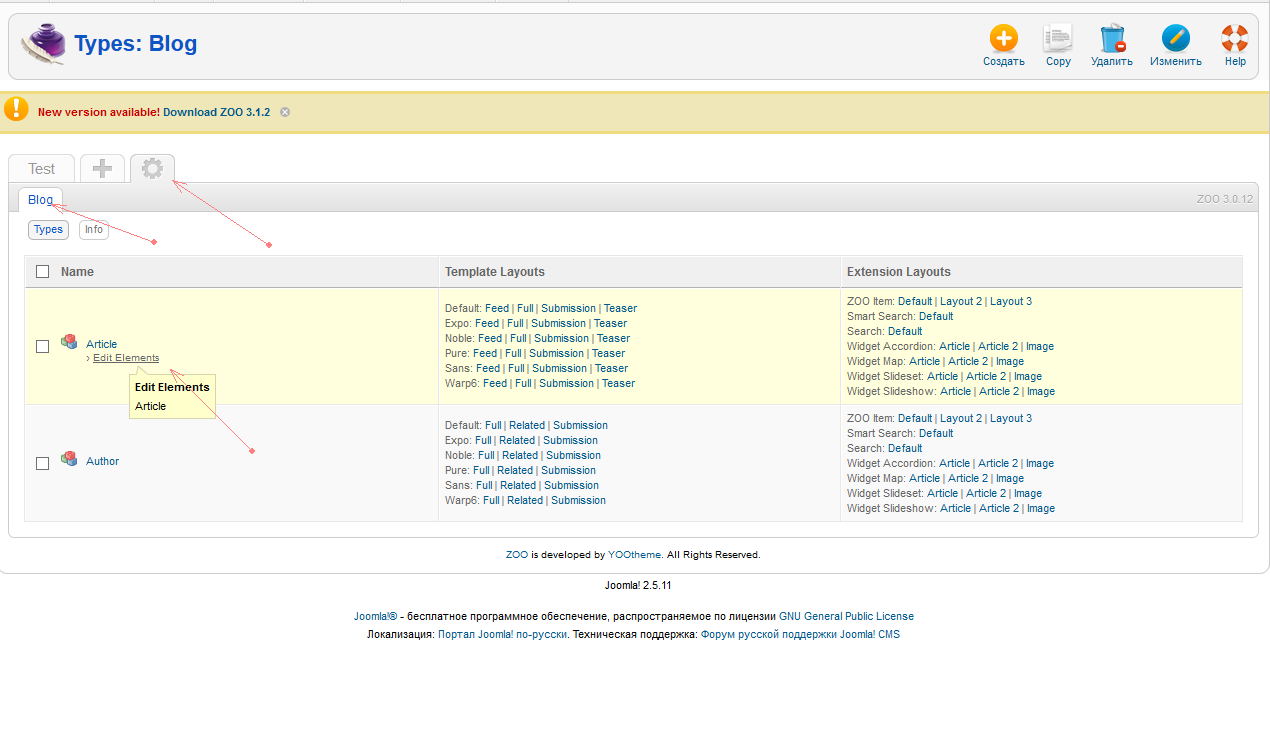Open the Article type link
The width and height of the screenshot is (1270, 740).
(x=101, y=344)
